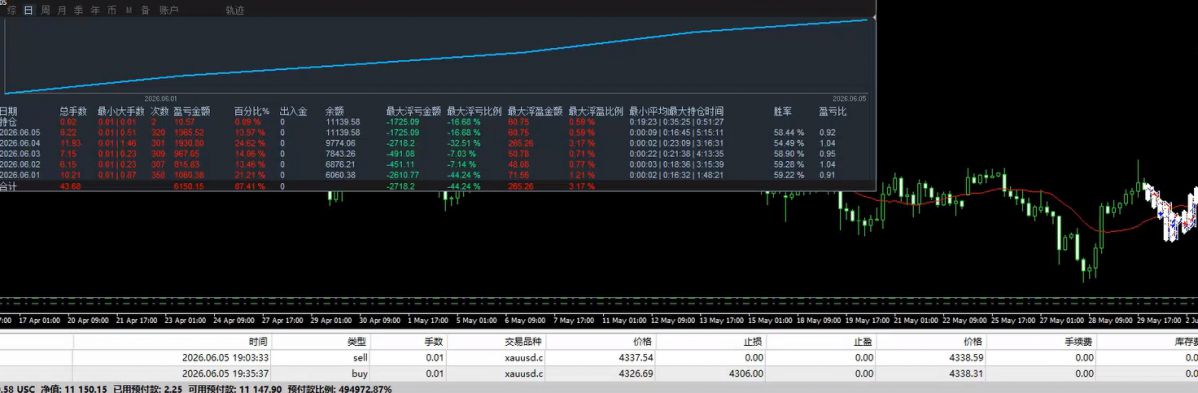
Task: Click the 最大浮亏金额 column header
Action: point(413,112)
